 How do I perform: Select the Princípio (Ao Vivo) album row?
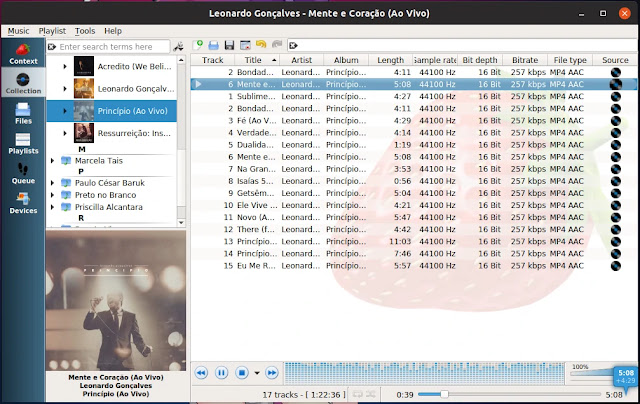tap(111, 111)
